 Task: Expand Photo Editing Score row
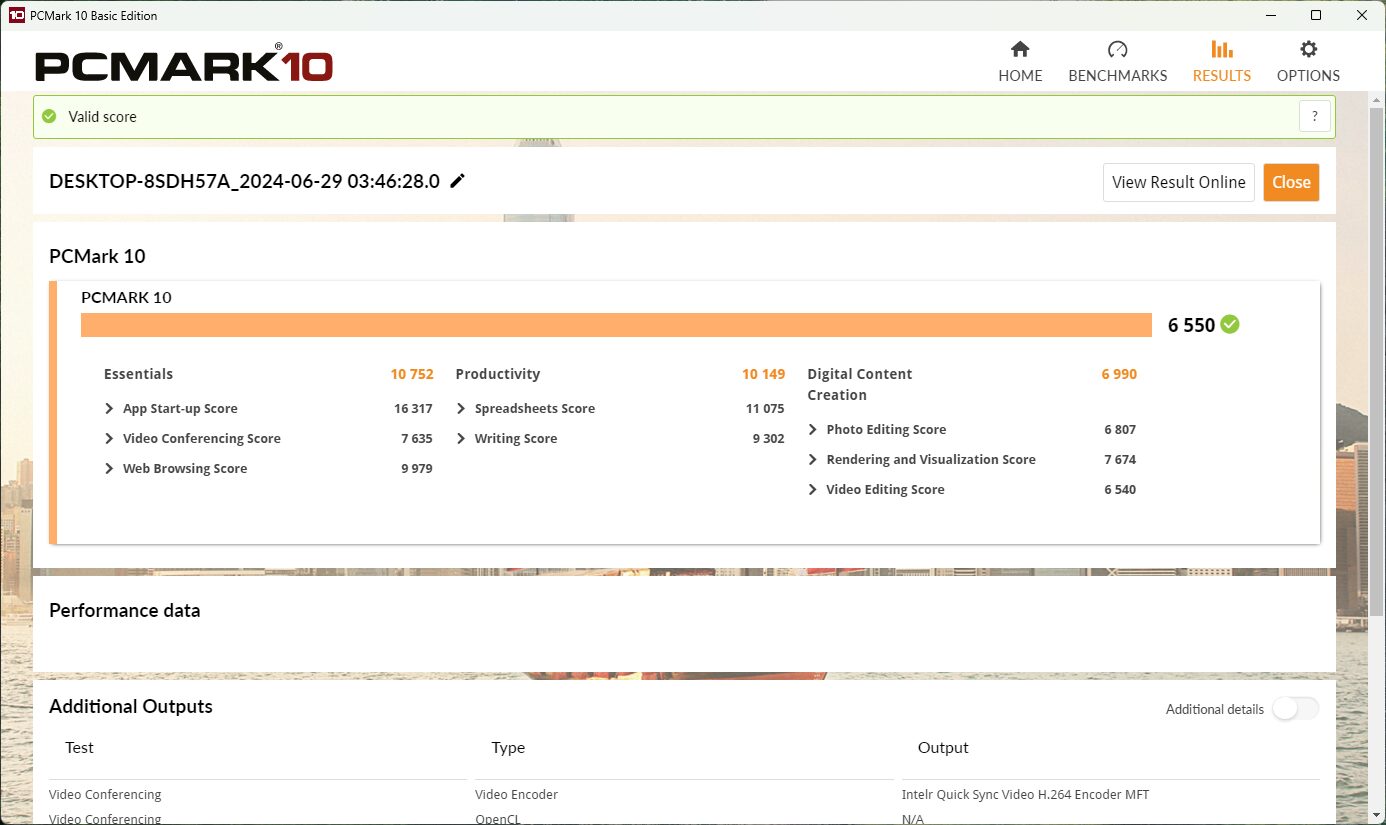[x=813, y=429]
